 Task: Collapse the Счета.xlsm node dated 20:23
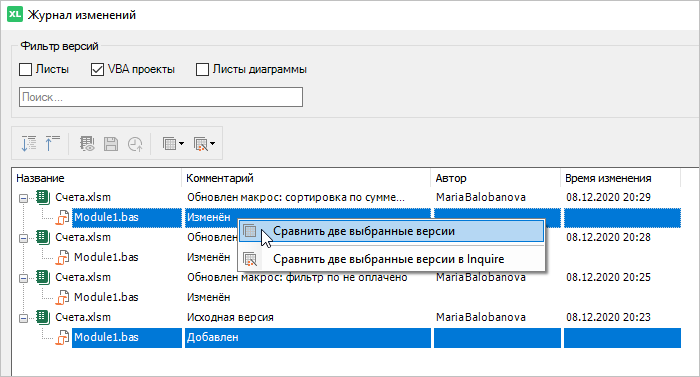tap(23, 318)
